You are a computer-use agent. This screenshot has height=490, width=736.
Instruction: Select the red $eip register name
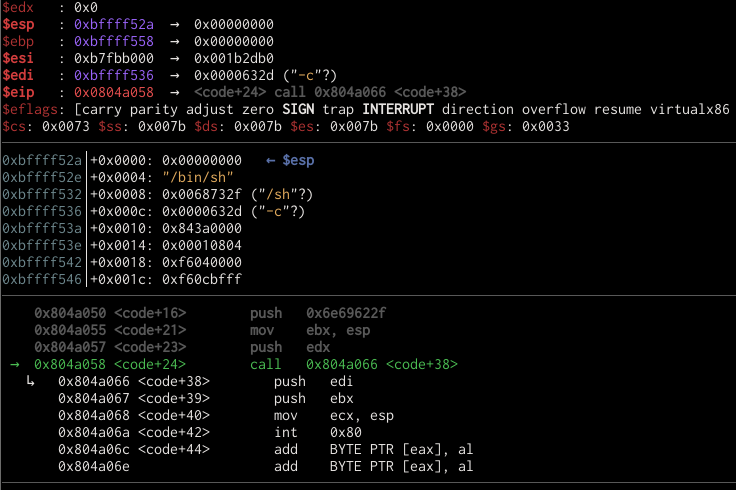pos(21,92)
